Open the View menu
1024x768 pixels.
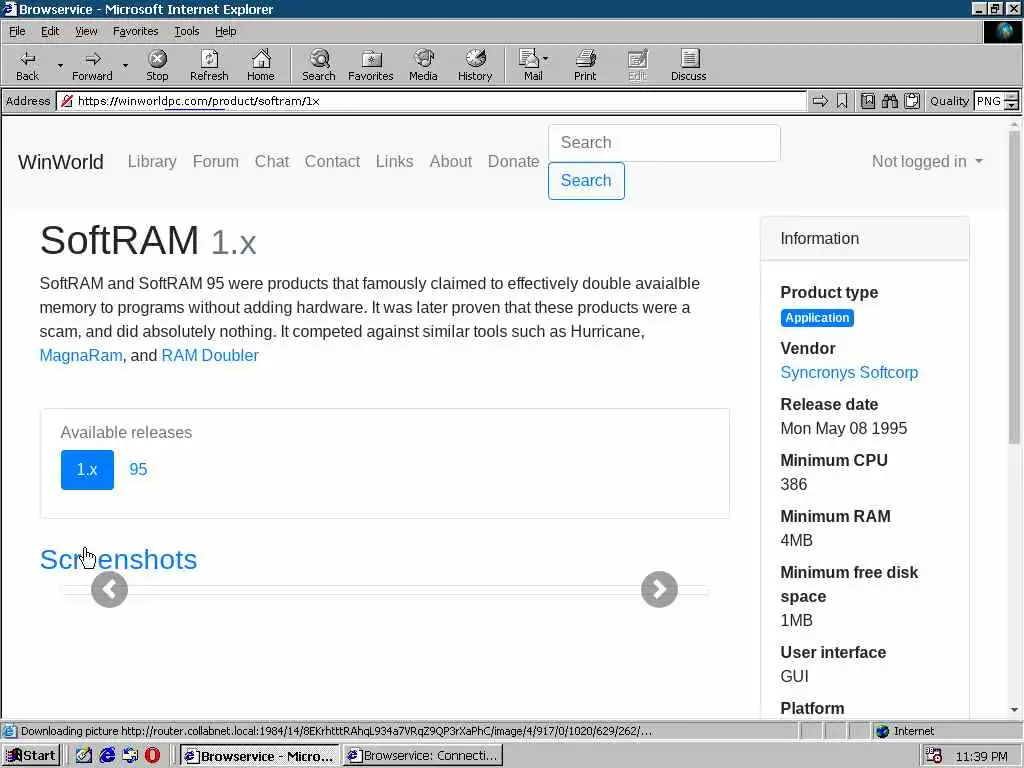86,31
